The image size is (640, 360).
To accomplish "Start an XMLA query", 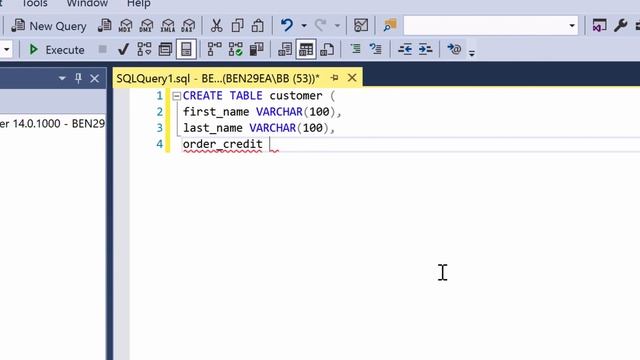I will click(167, 26).
